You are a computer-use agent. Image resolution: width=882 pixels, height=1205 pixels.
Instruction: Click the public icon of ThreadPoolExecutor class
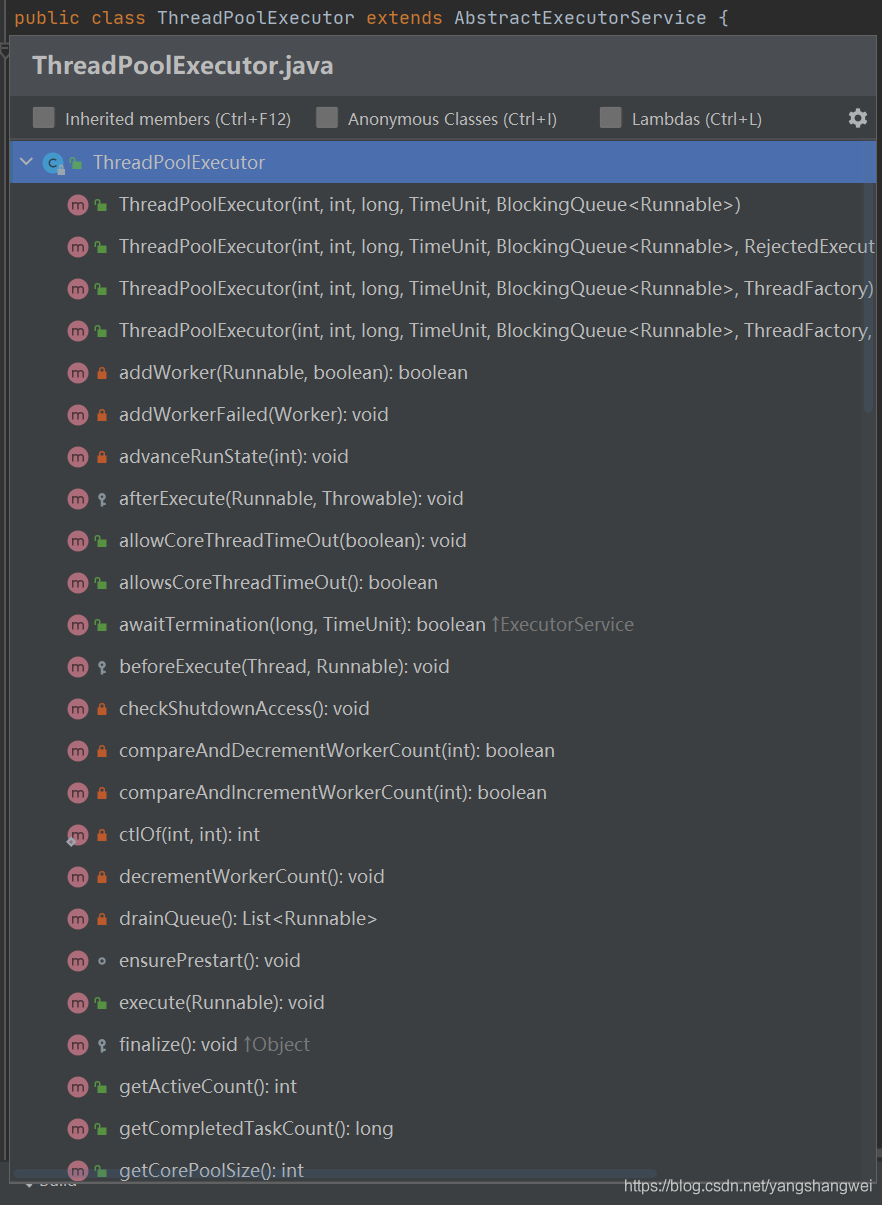pyautogui.click(x=76, y=163)
